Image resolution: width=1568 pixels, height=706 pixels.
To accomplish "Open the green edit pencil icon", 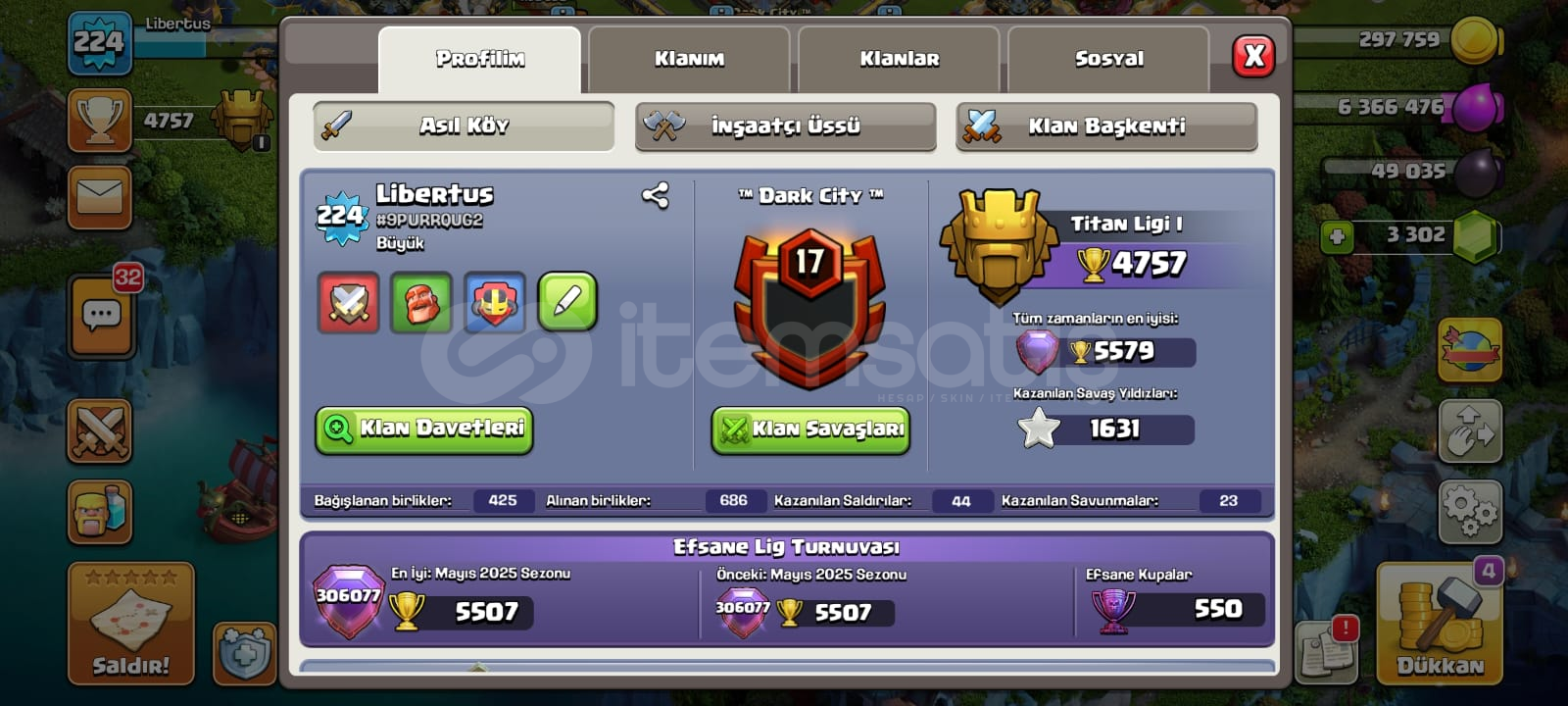I will (x=567, y=302).
